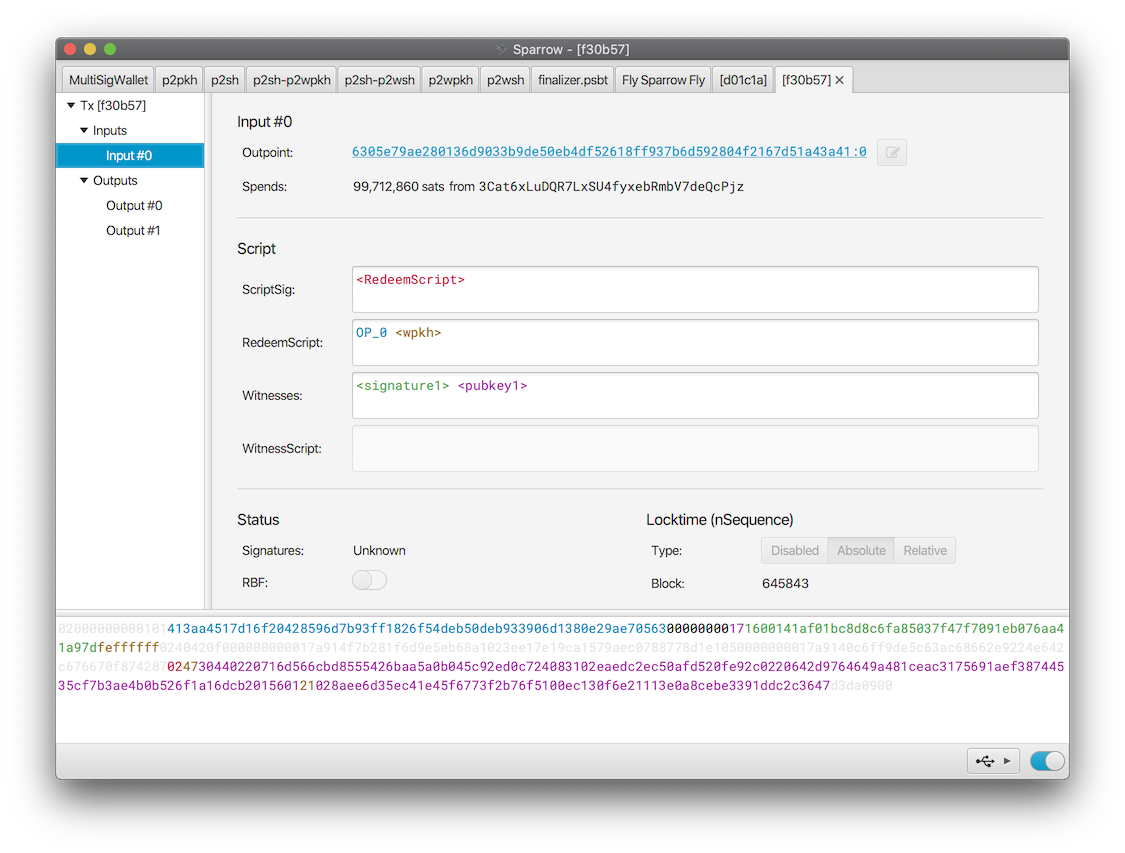Select Disabled locktime type
Viewport: 1125px width, 853px height.
click(795, 550)
